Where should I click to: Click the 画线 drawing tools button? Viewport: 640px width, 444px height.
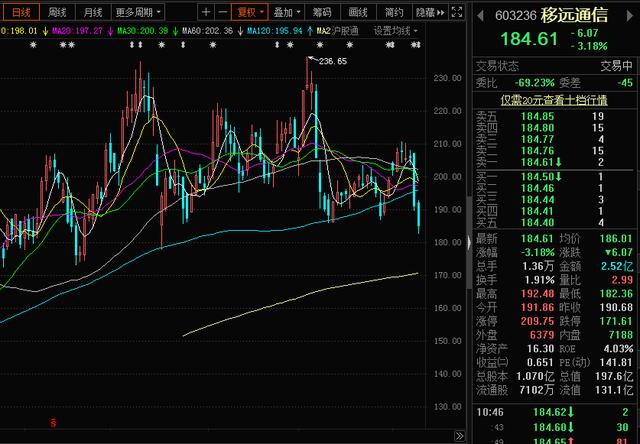(358, 12)
